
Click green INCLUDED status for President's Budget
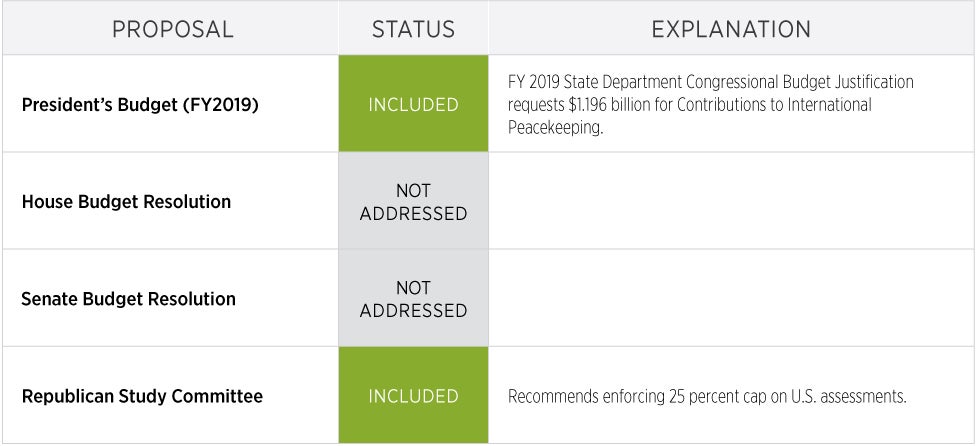(x=413, y=104)
